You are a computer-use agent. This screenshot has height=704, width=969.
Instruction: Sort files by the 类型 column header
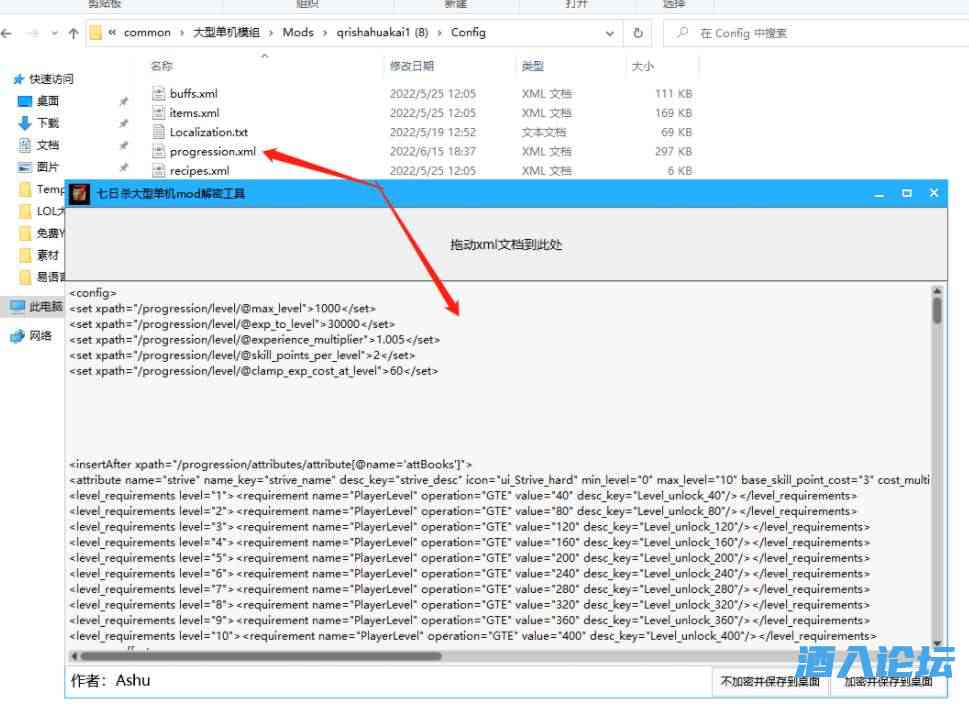533,66
